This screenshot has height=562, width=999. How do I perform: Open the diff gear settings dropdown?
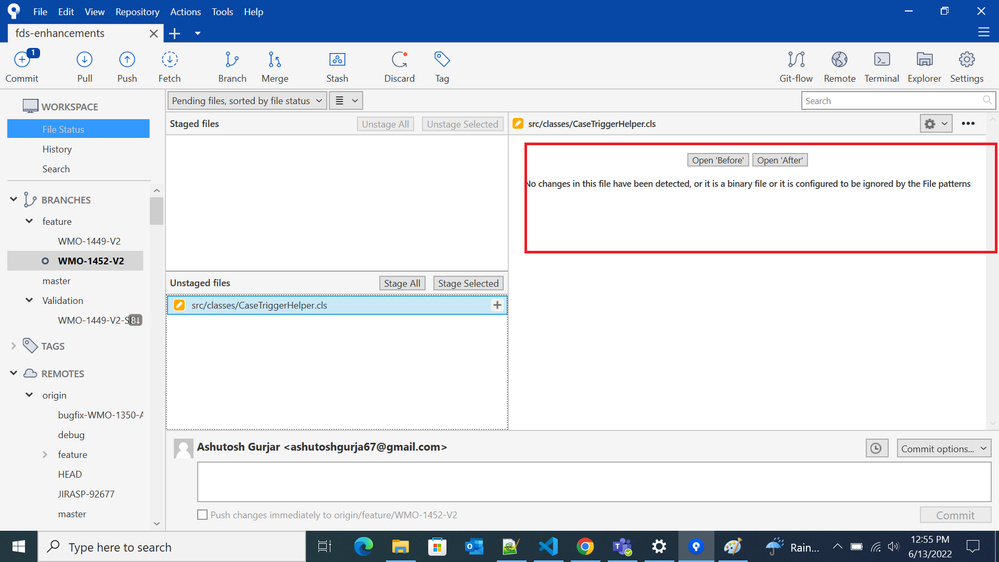click(x=936, y=124)
